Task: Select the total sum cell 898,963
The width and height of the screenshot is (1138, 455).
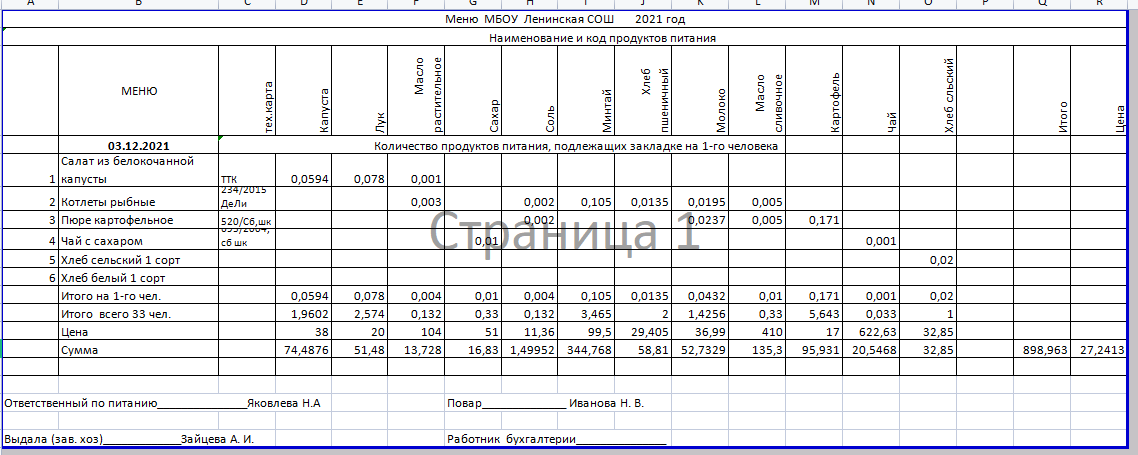Action: click(1042, 351)
